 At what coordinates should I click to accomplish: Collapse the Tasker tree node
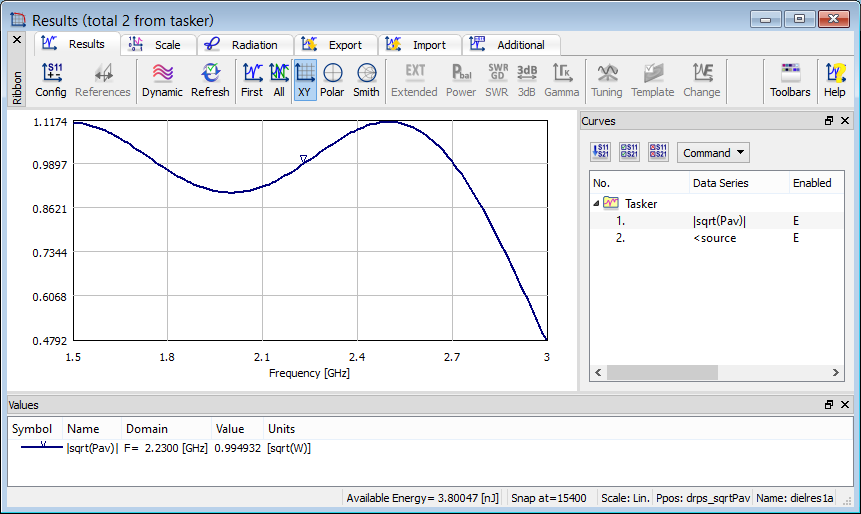[x=597, y=203]
